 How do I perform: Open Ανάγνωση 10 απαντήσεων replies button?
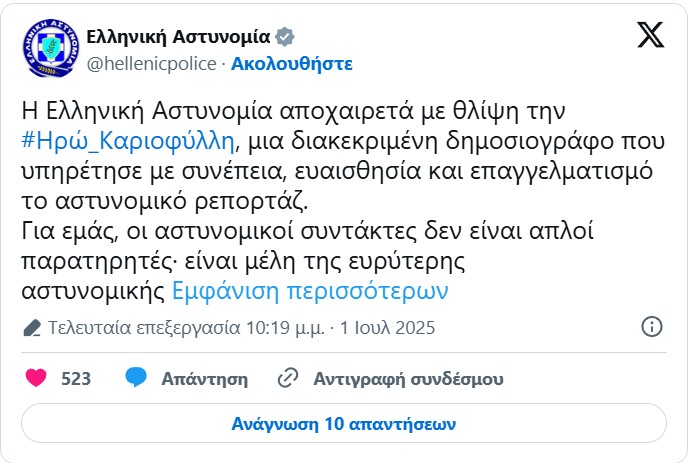click(344, 422)
